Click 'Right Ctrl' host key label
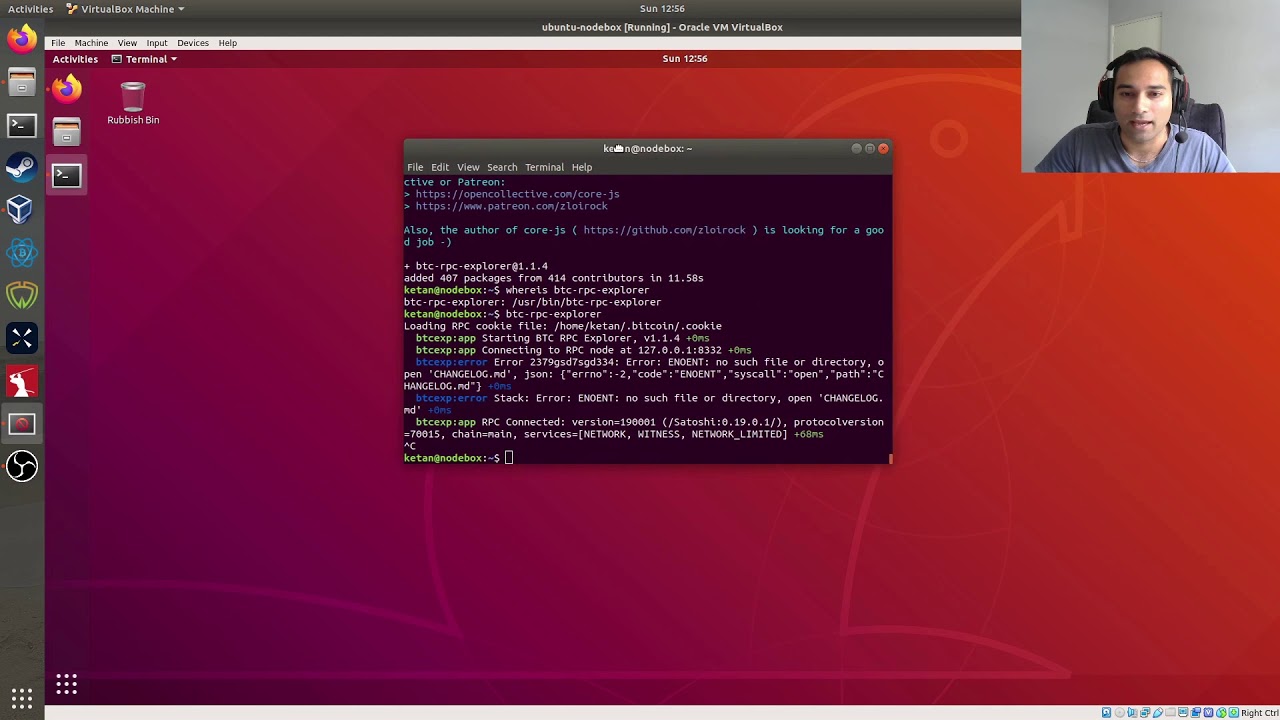Image resolution: width=1280 pixels, height=720 pixels. (x=1259, y=713)
